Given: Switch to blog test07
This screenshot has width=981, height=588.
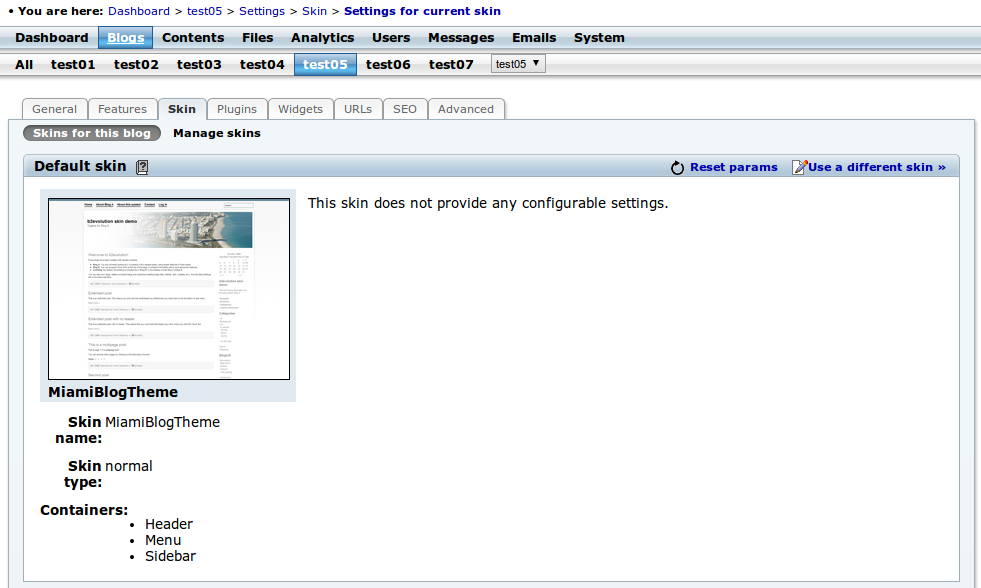Looking at the screenshot, I should pyautogui.click(x=451, y=64).
